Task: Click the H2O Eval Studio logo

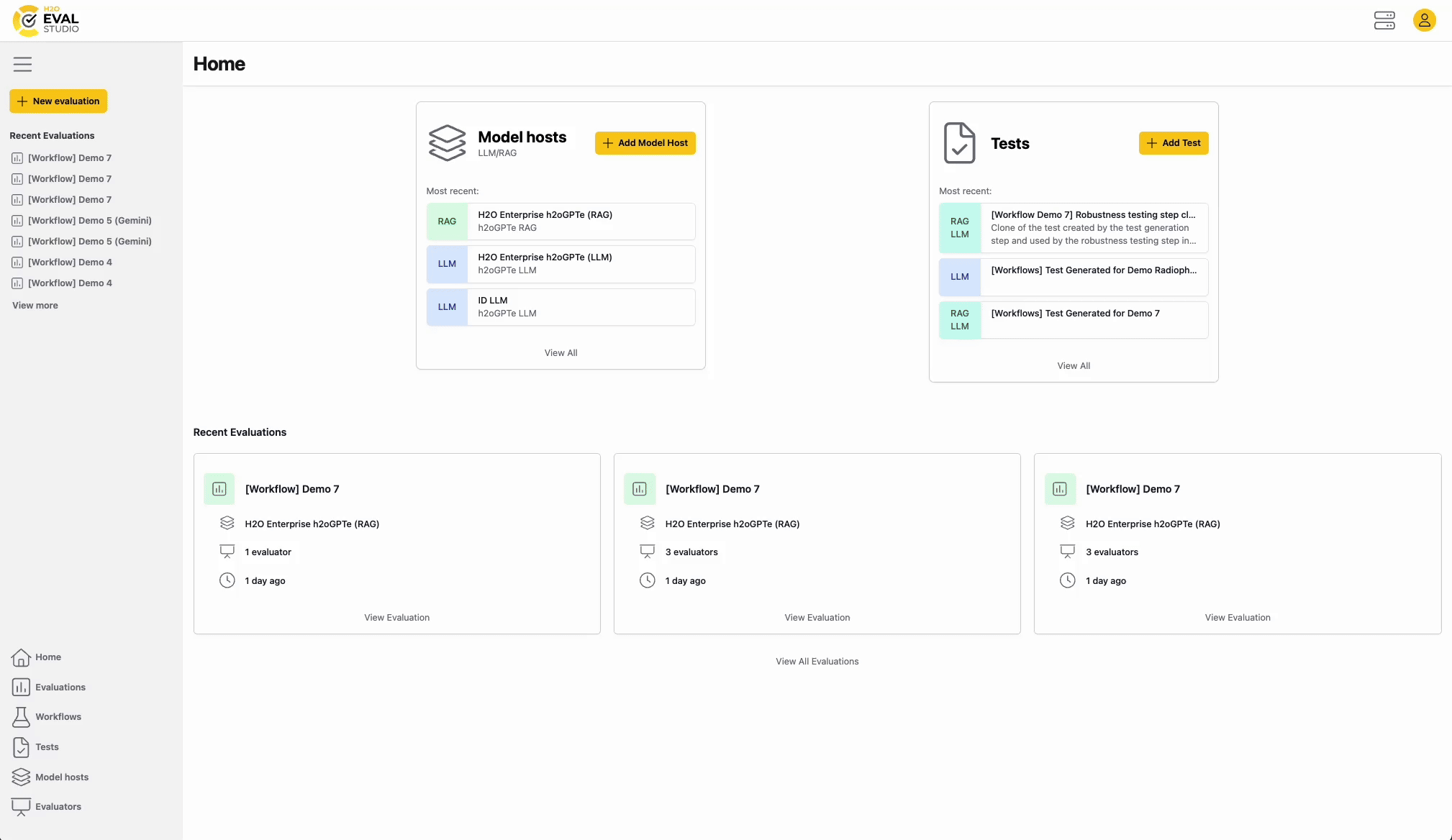Action: pyautogui.click(x=45, y=20)
